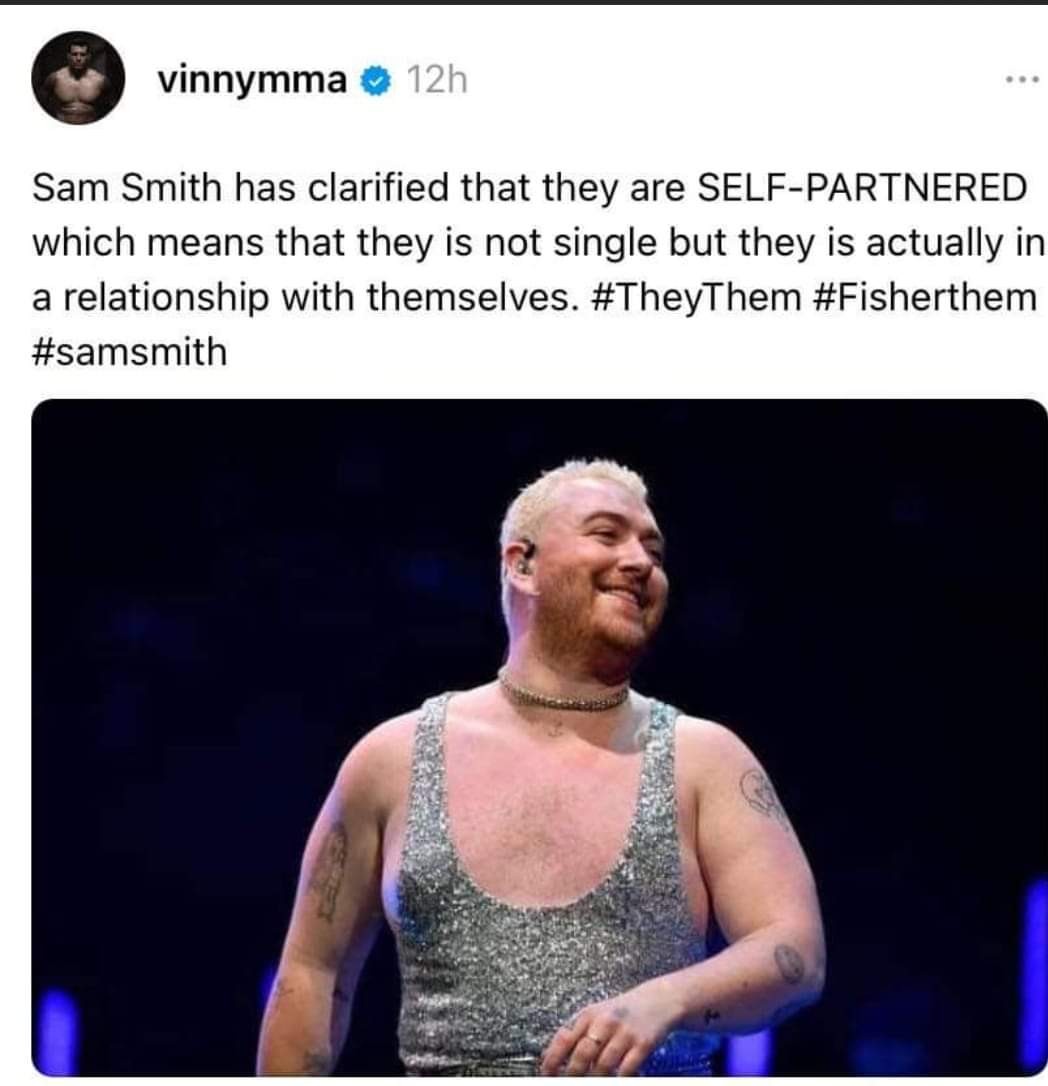1048x1086 pixels.
Task: Open the attached stage photo
Action: pos(539,738)
